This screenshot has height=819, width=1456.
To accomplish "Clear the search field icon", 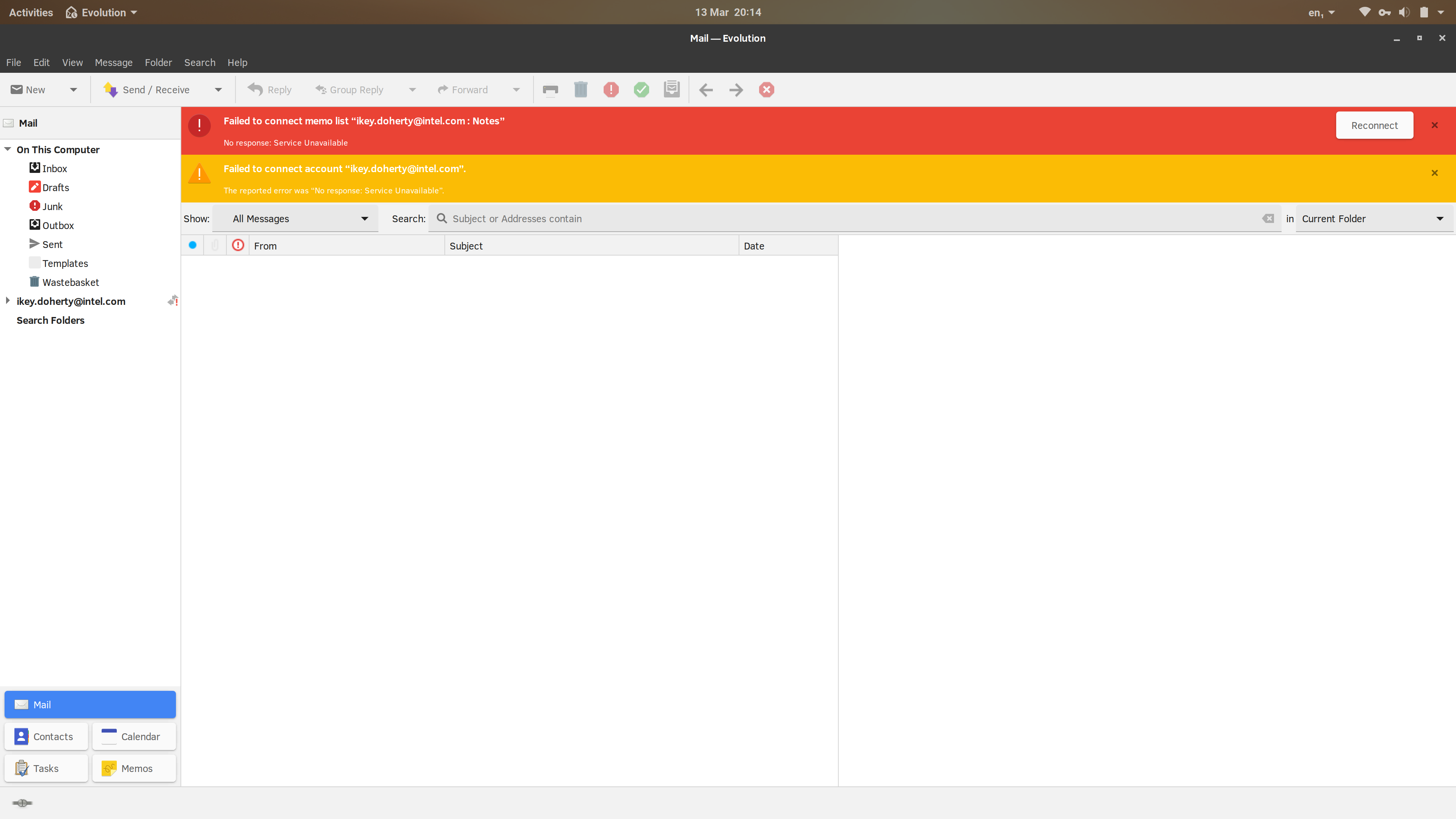I will (x=1268, y=219).
